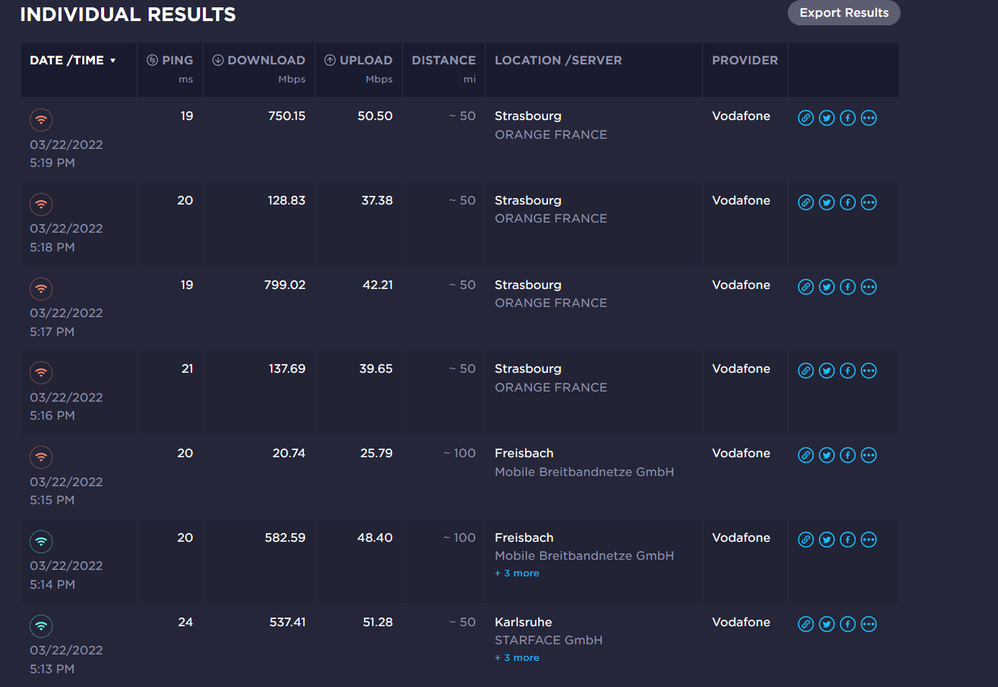
Task: Select the 20.74 download value
Action: pyautogui.click(x=289, y=453)
